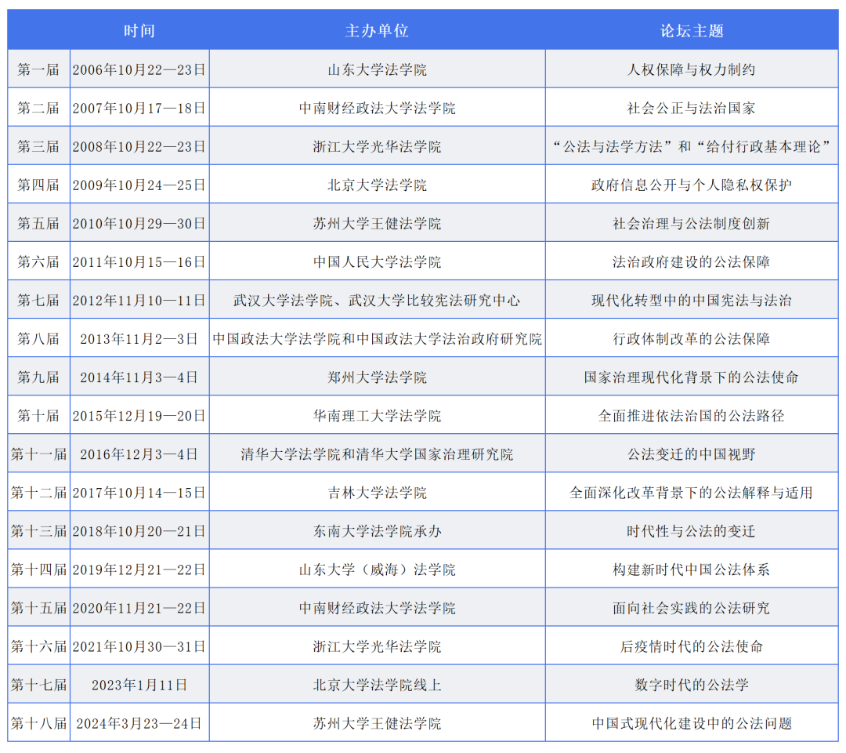The height and width of the screenshot is (753, 846).
Task: Select theme 构建新时代中国公法体系
Action: click(x=691, y=569)
